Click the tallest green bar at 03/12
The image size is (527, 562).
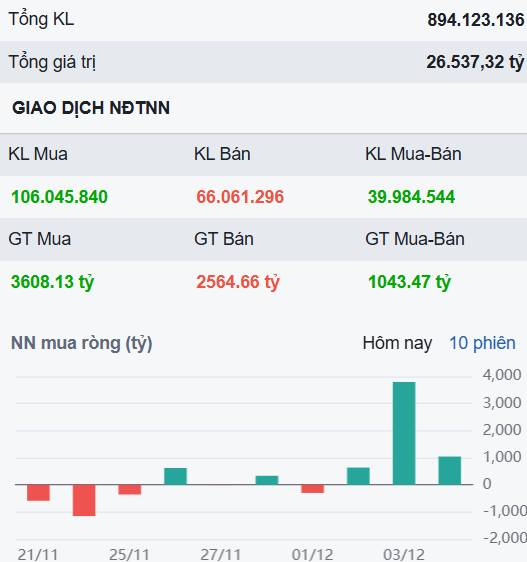pos(404,433)
